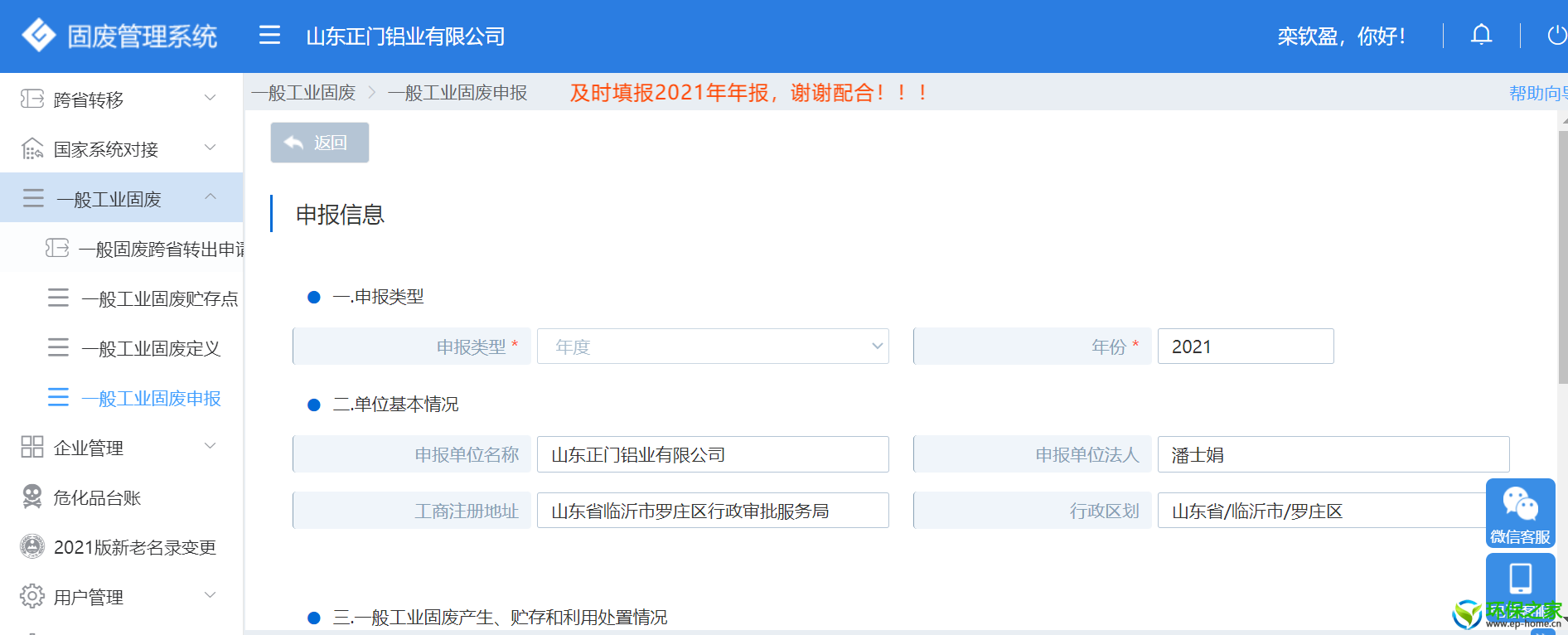This screenshot has width=1568, height=635.
Task: Click the 申报单位法人 field 潘士娟
Action: (x=1333, y=454)
